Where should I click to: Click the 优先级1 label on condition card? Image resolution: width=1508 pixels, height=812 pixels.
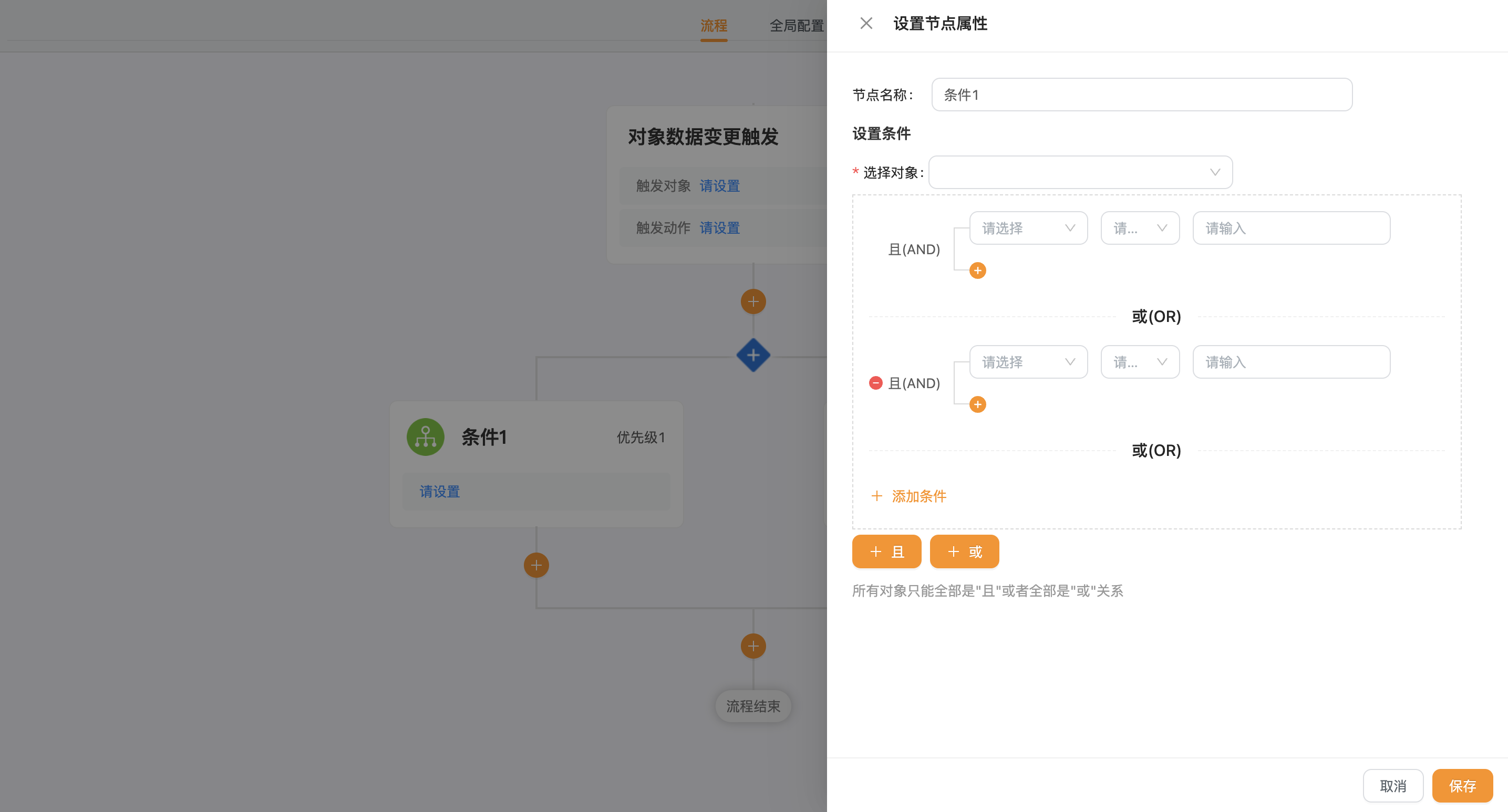pos(641,438)
